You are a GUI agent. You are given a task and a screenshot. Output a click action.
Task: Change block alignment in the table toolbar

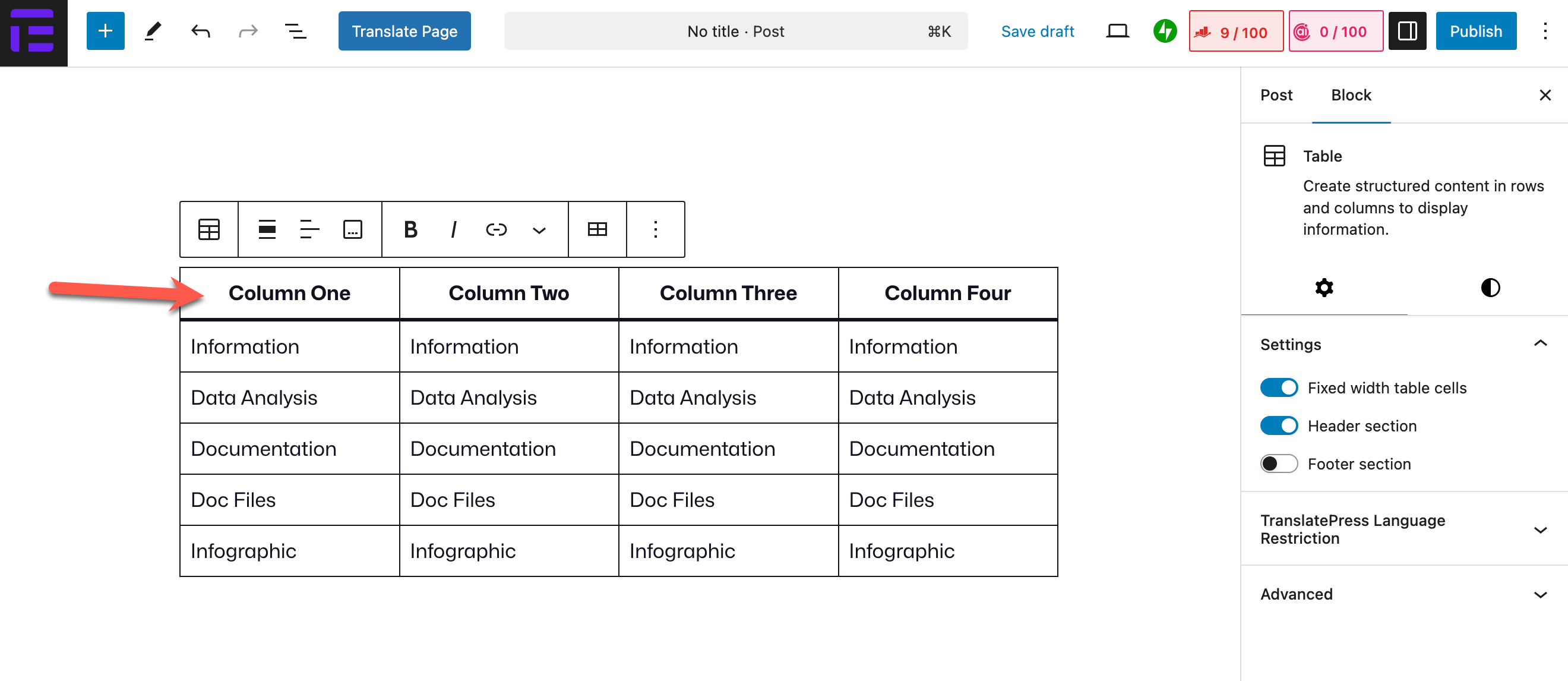click(x=267, y=229)
